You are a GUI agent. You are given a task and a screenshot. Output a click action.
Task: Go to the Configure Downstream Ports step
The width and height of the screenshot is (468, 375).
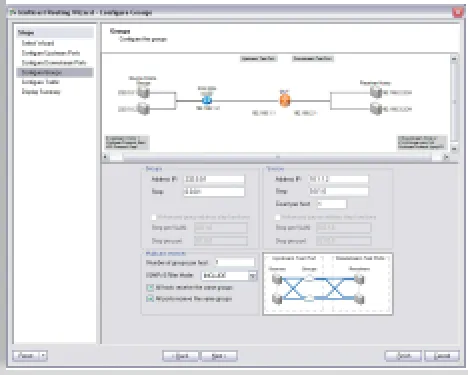point(54,62)
